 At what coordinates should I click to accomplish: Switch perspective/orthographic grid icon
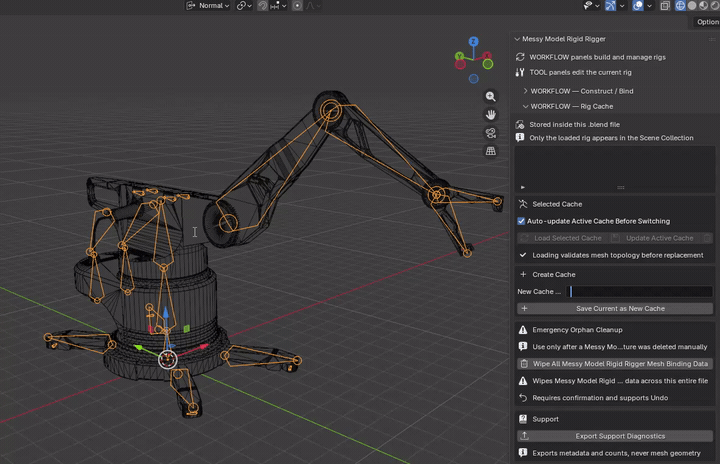(x=490, y=151)
